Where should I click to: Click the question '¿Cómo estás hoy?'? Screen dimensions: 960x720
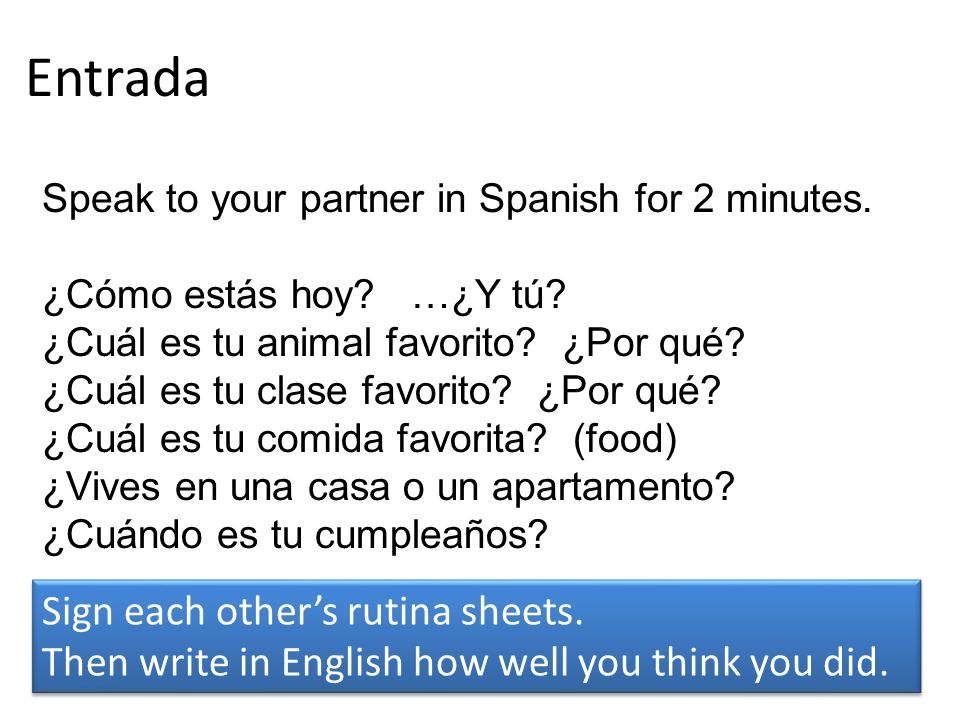tap(209, 295)
